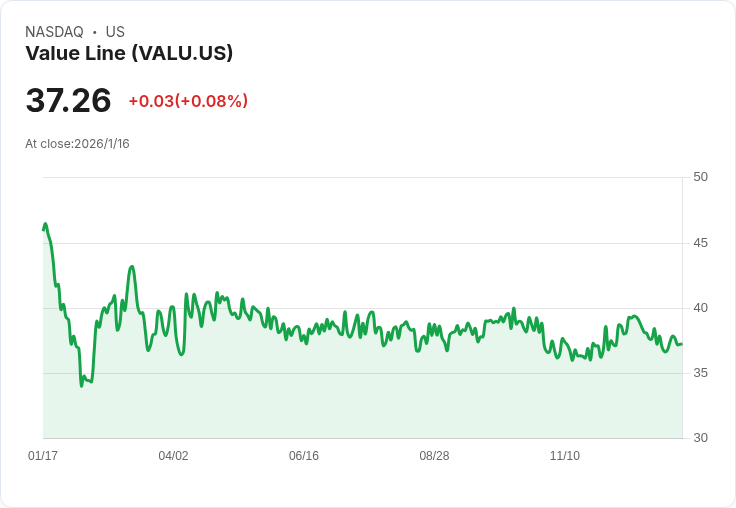This screenshot has height=508, width=736.
Task: Click the 11/10 date axis label
Action: pyautogui.click(x=565, y=455)
